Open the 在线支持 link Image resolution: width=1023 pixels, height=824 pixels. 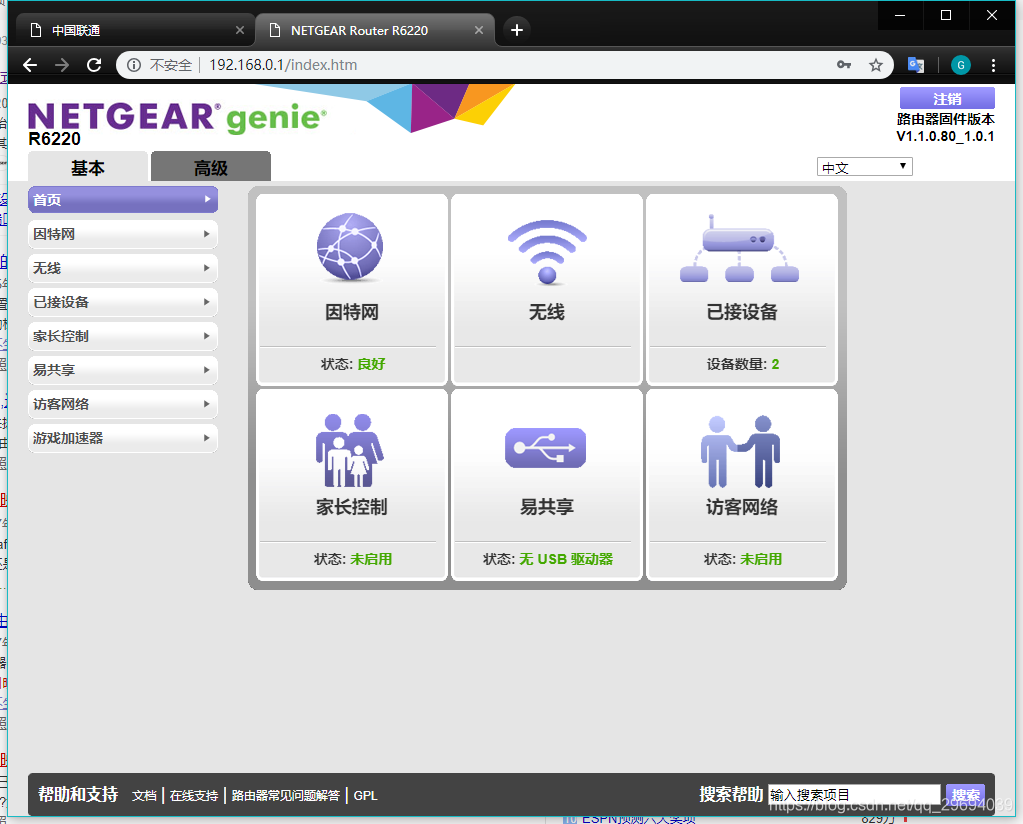[x=194, y=795]
